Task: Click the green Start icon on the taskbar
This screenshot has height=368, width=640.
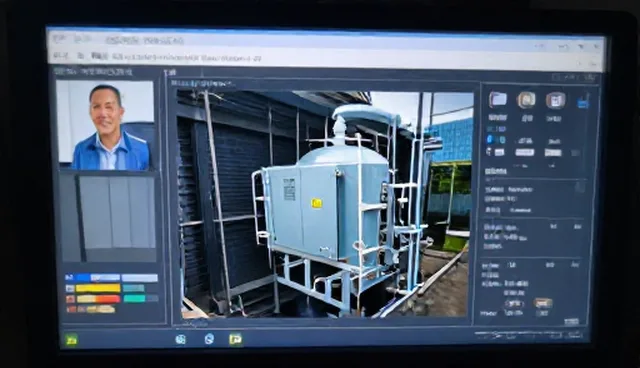Action: [x=71, y=340]
